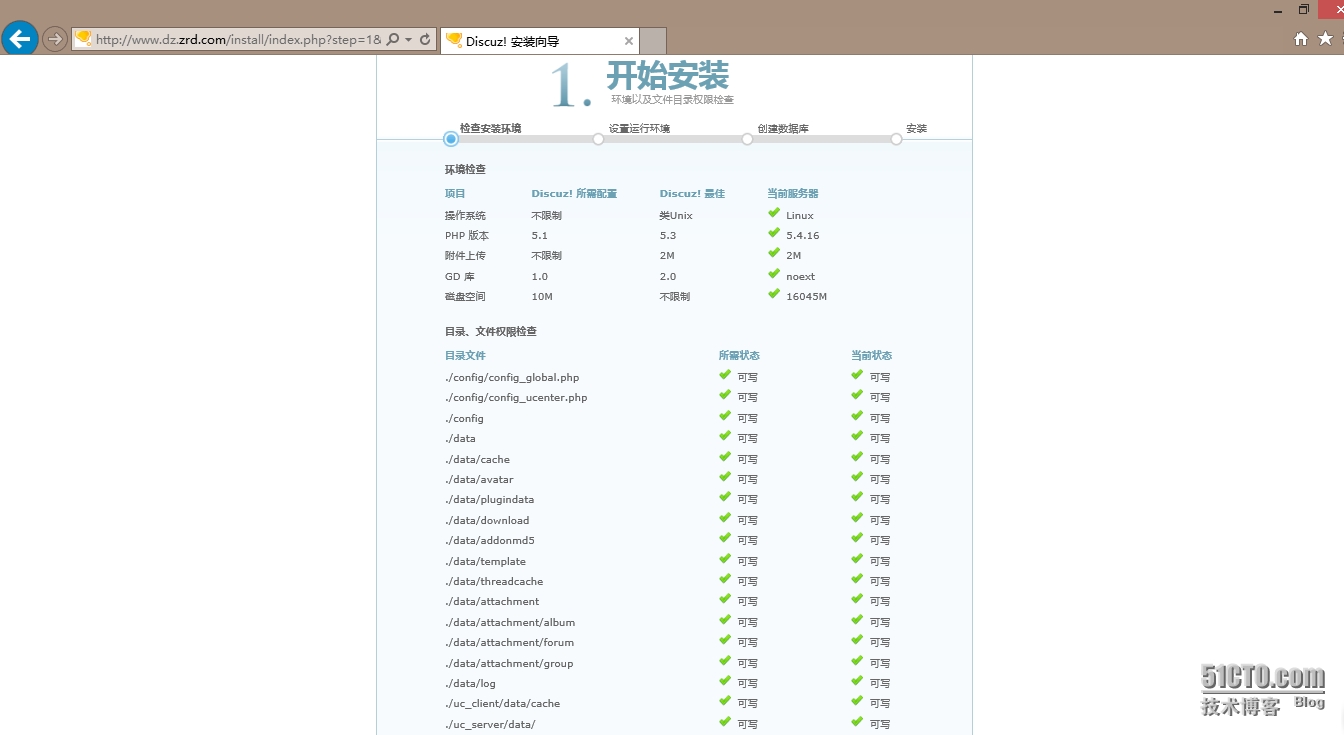Click the 'Discuz! 最佳' column header
Viewport: 1344px width, 735px height.
pyautogui.click(x=692, y=194)
